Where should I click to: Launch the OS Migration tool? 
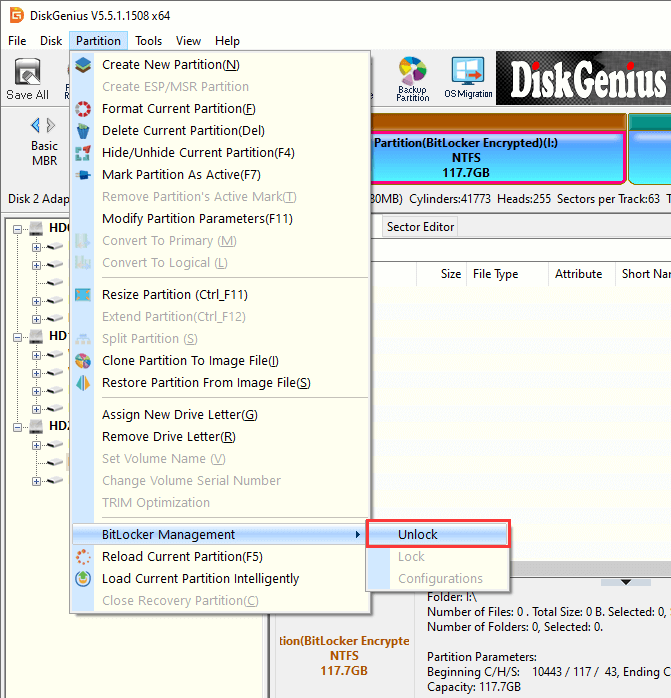(x=468, y=78)
